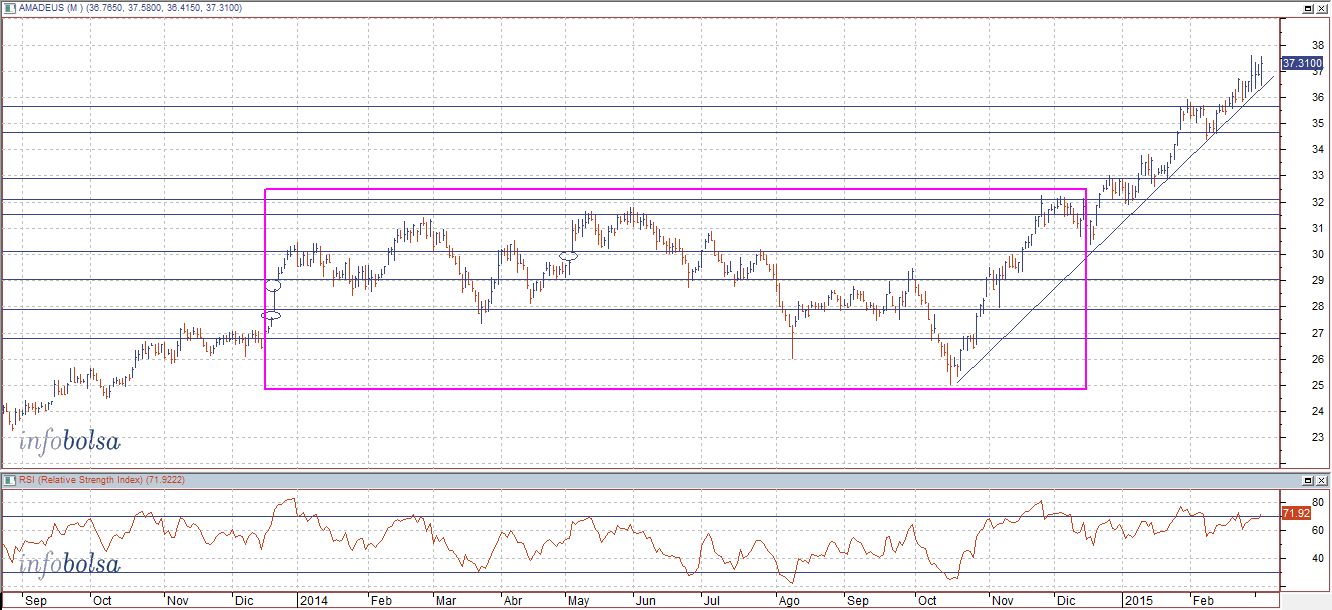
Task: Click the 40 level on RSI axis
Action: point(1319,559)
